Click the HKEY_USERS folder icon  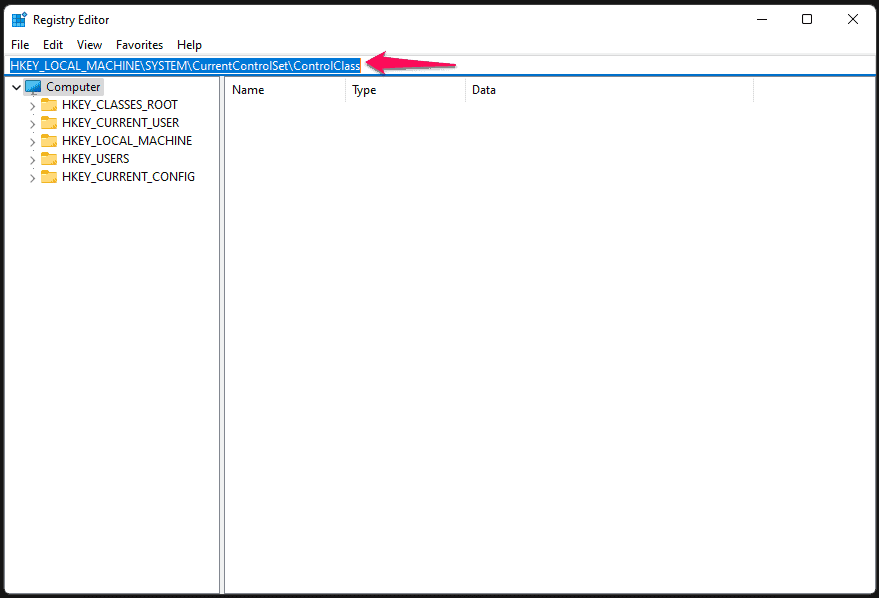point(49,159)
